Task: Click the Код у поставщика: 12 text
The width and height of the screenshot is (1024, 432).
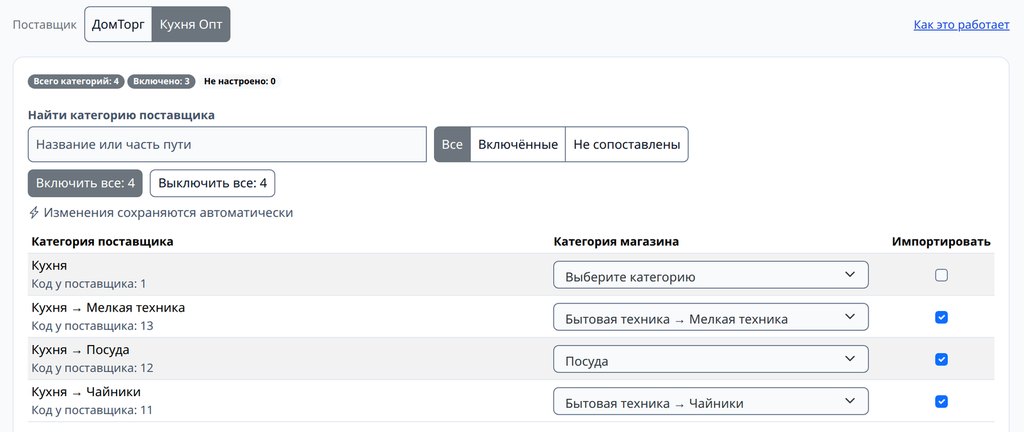Action: point(92,368)
